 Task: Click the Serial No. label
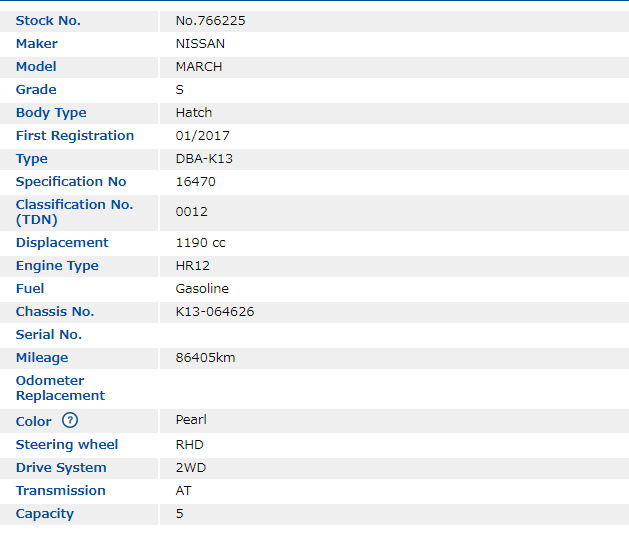[49, 335]
